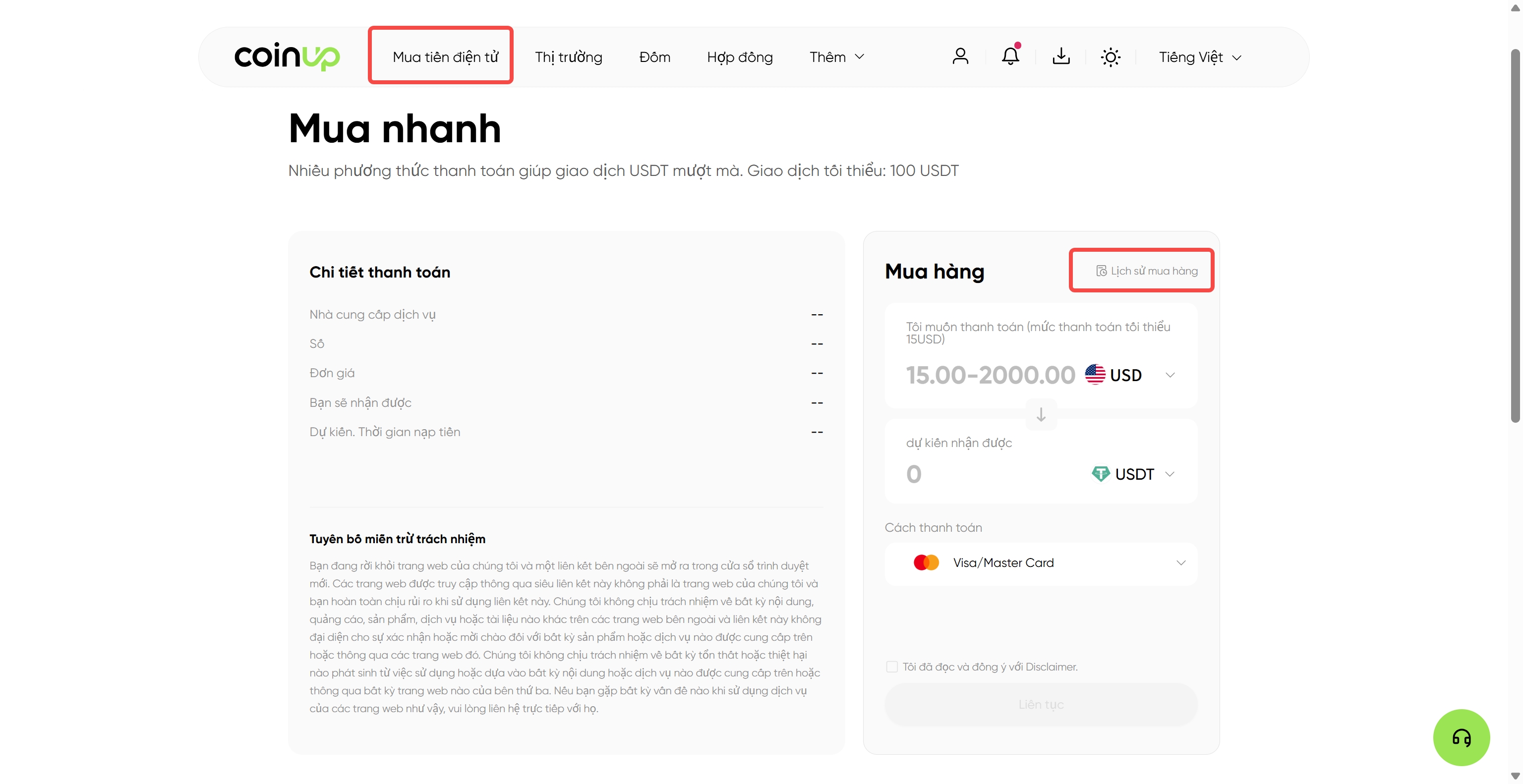
Task: Open Lịch sử mua hàng link
Action: [x=1147, y=271]
